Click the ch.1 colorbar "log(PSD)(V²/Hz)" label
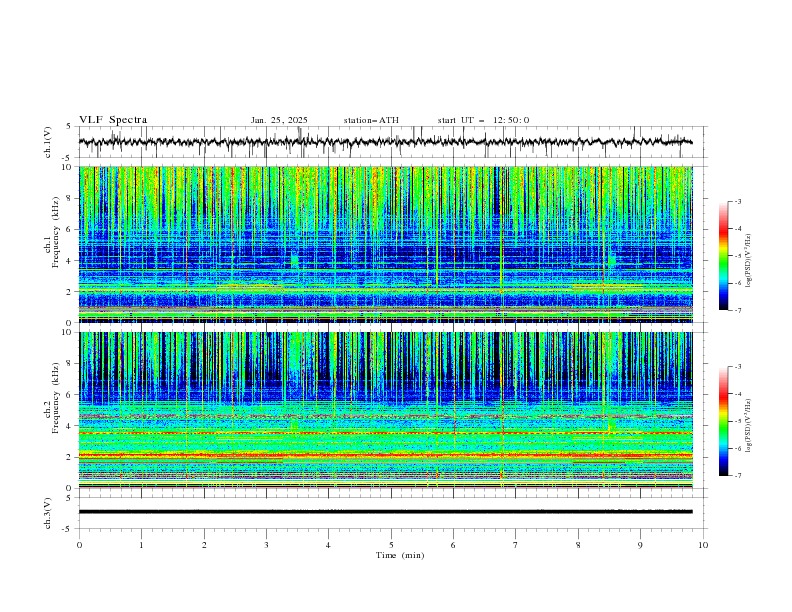This screenshot has width=792, height=612. 748,261
